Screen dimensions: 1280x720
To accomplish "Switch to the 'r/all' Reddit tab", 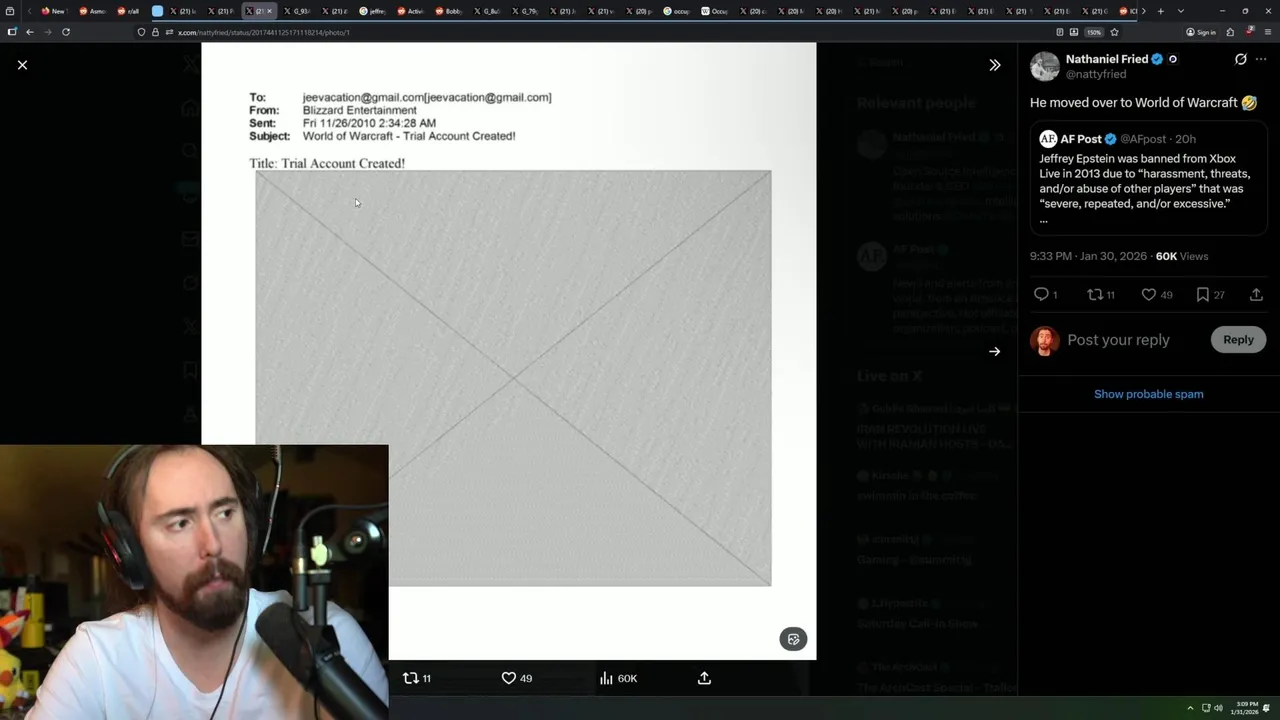I will 127,11.
